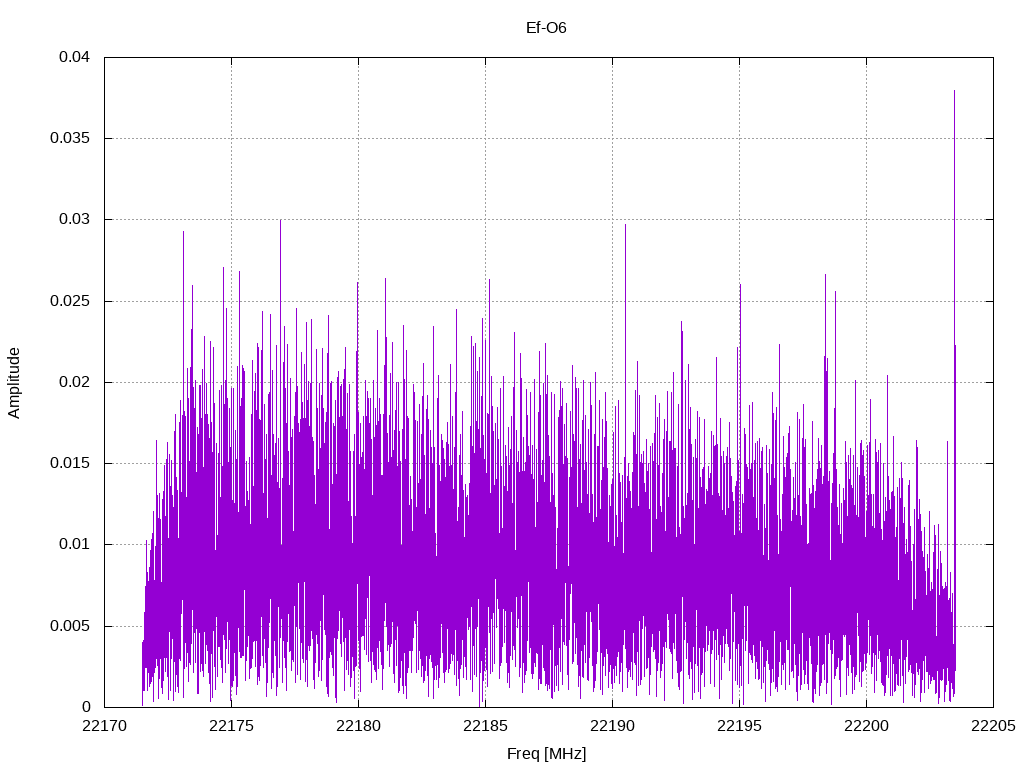Click the y-axis value 0.01
The image size is (1024, 768).
pos(74,543)
